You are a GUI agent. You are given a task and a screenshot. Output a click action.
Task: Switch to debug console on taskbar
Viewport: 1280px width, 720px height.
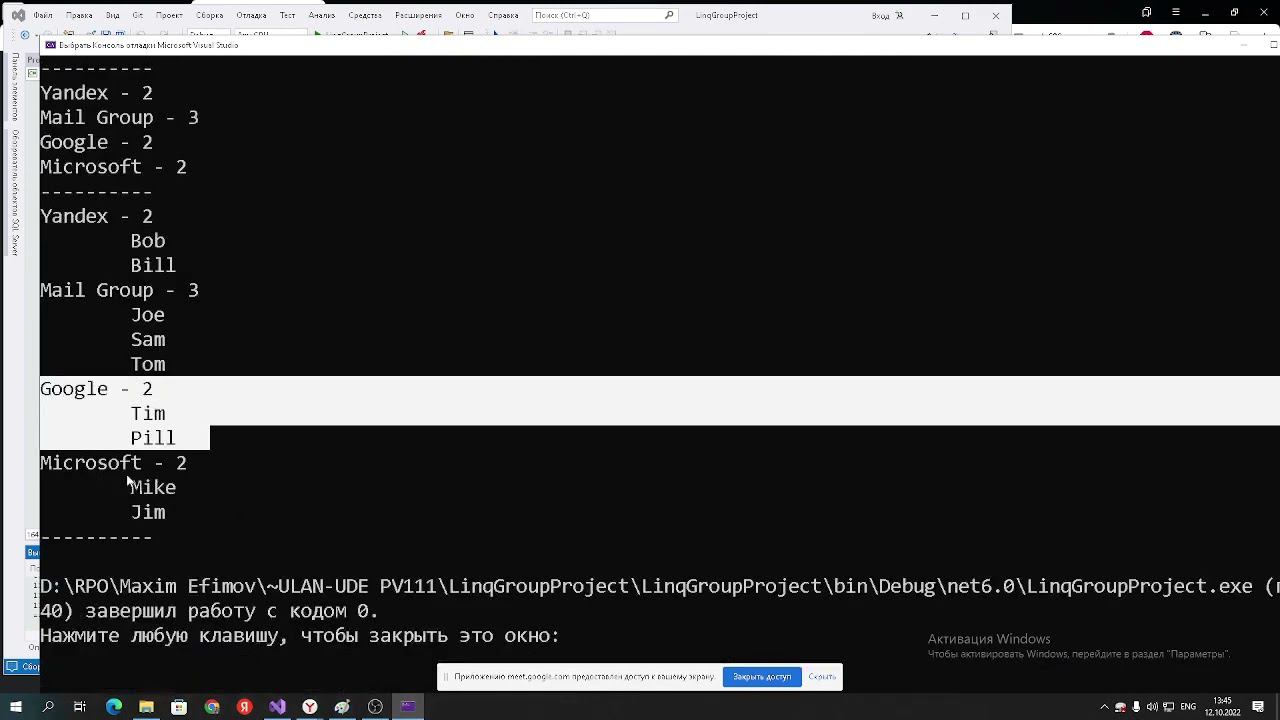tap(408, 707)
